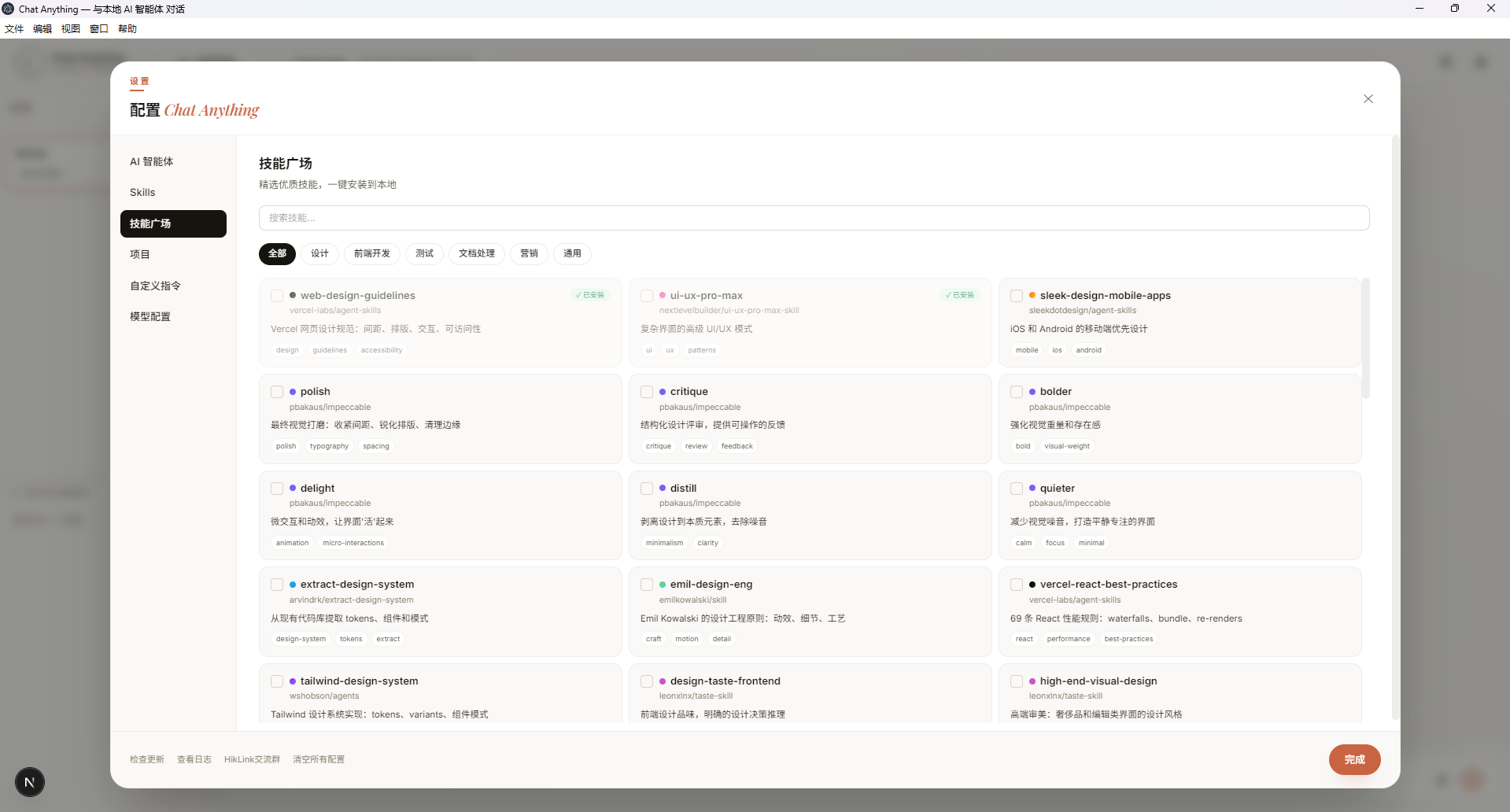Click the 搜索技能 search field

tap(814, 218)
